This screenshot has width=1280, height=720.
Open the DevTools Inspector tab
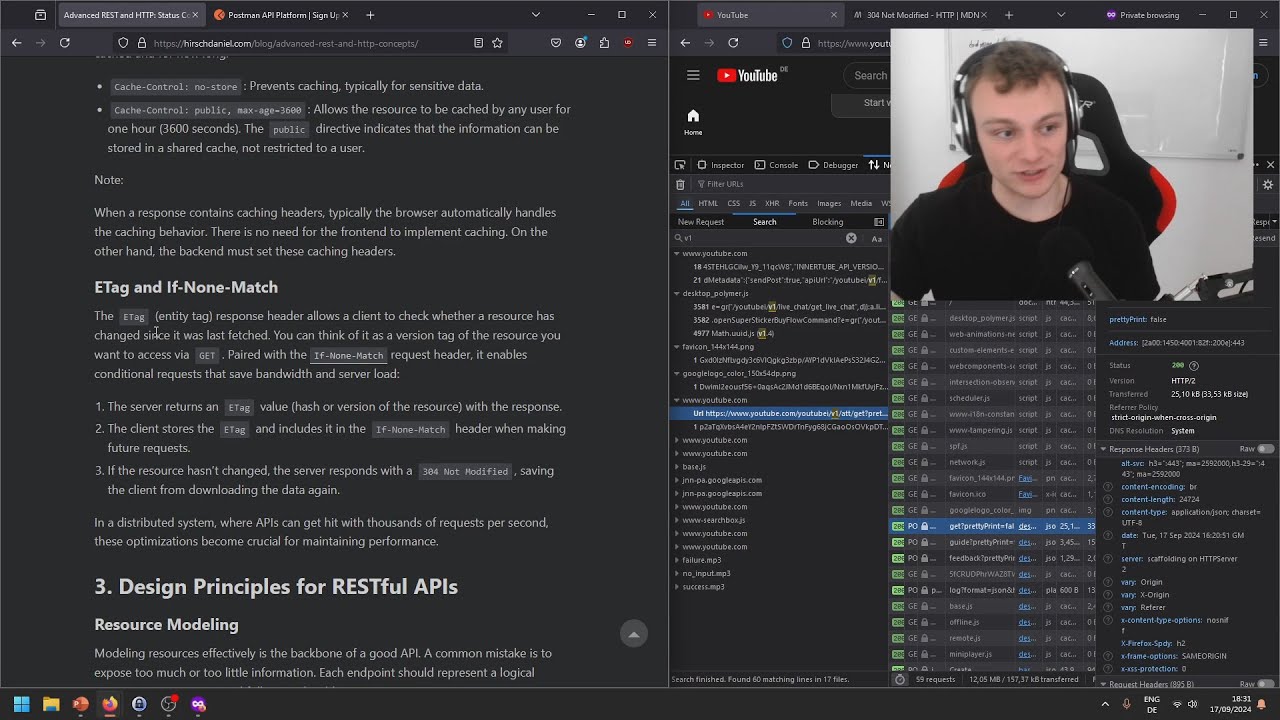pos(720,165)
